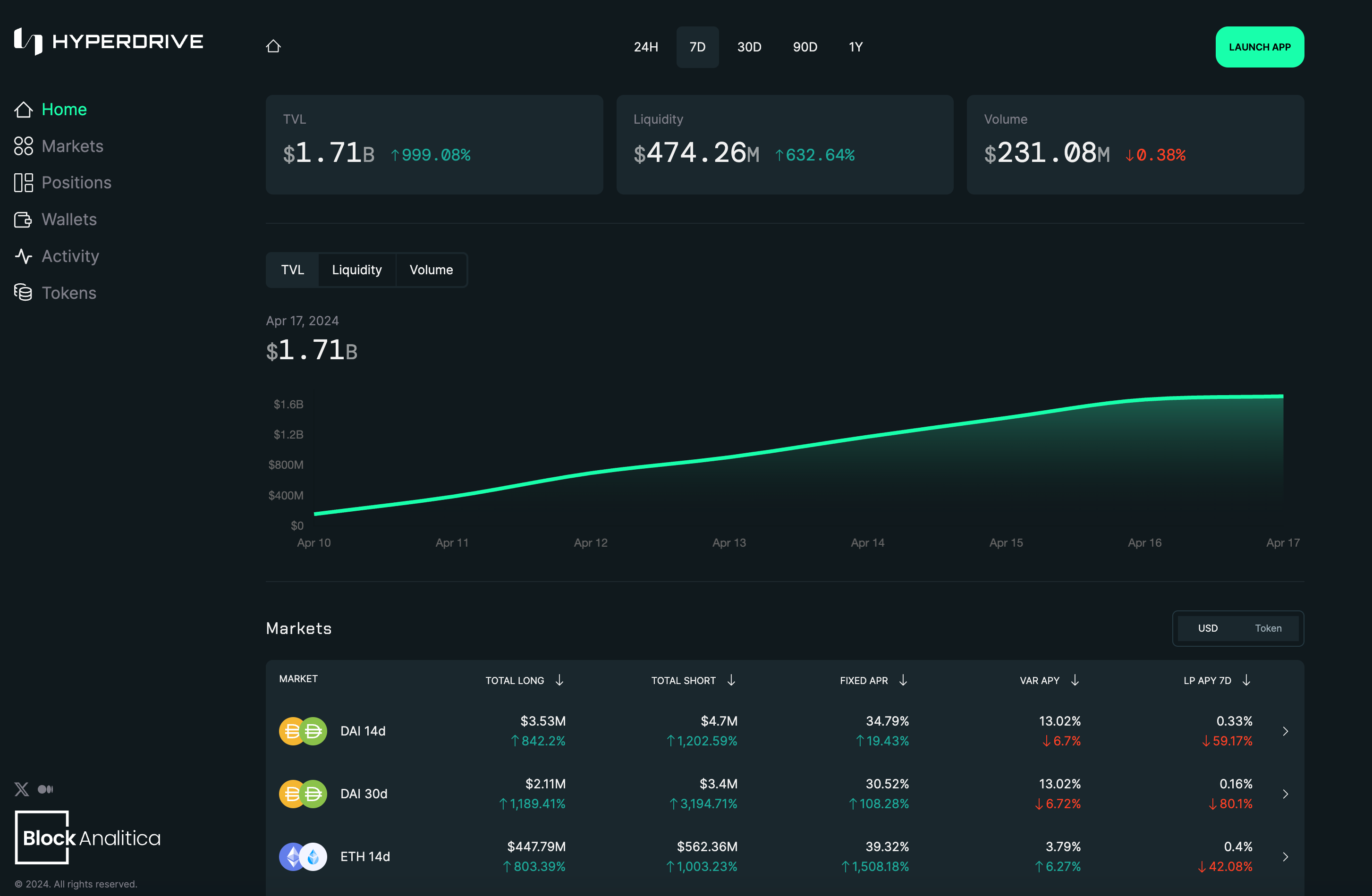Open the Tokens coin stack icon
Viewport: 1372px width, 896px height.
(x=24, y=292)
